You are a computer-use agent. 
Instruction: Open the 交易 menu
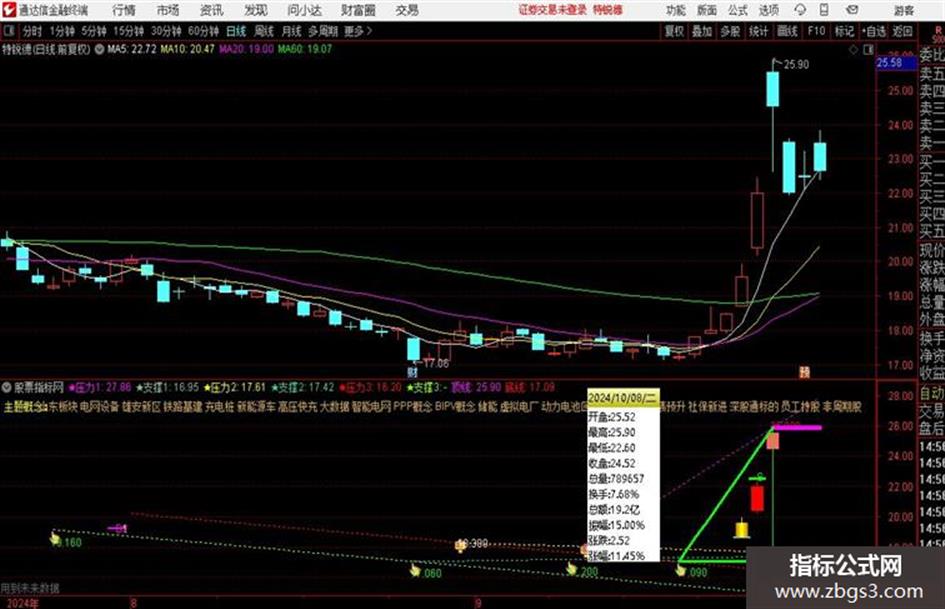407,10
